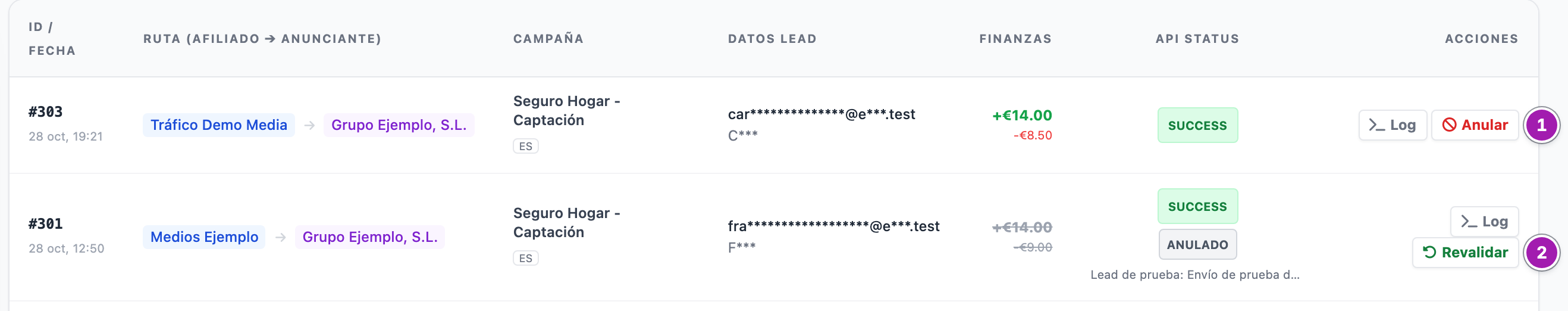Click the SUCCESS status badge of lead #303
The width and height of the screenshot is (1568, 311).
(x=1197, y=126)
